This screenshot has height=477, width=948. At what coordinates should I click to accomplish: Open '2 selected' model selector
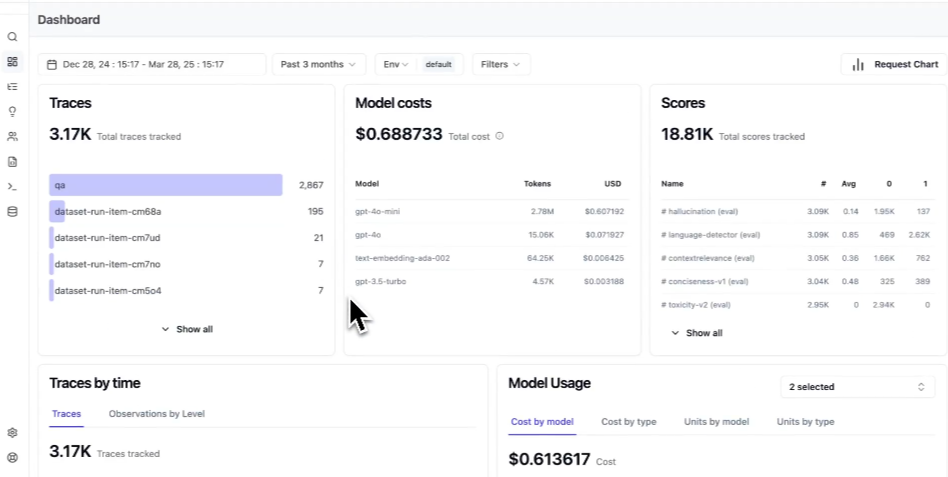[x=857, y=387]
